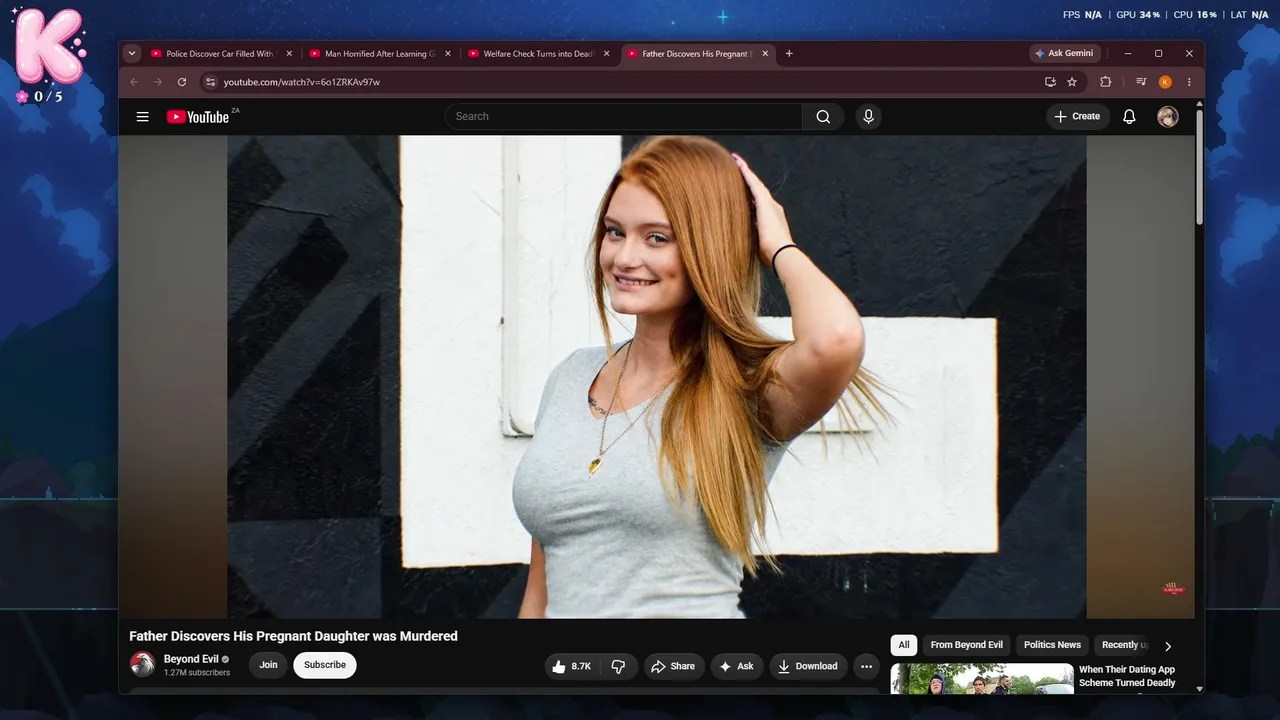This screenshot has height=720, width=1280.
Task: Open the YouTube account avatar menu
Action: click(x=1168, y=117)
